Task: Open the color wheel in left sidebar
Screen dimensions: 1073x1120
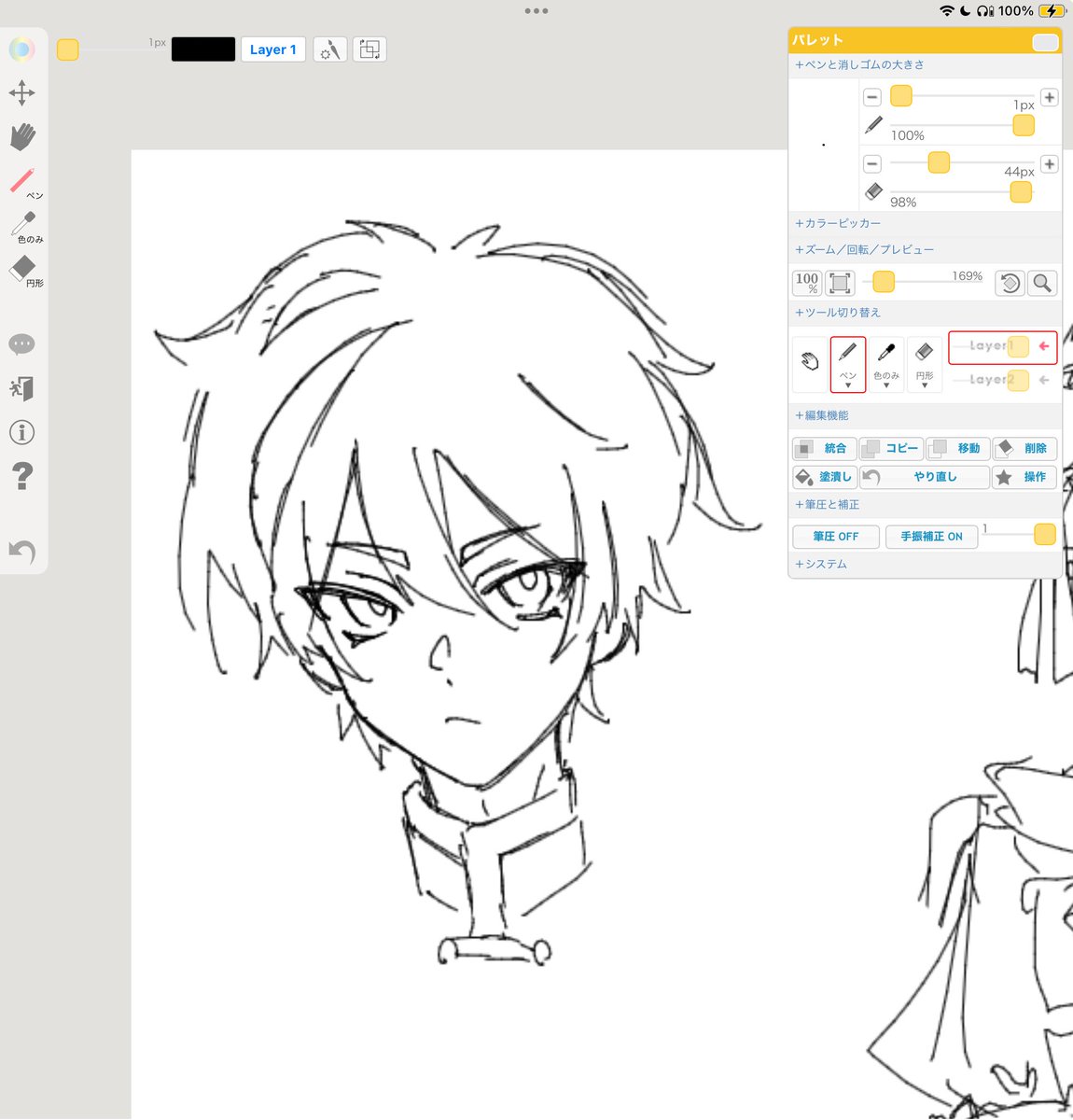Action: [x=21, y=49]
